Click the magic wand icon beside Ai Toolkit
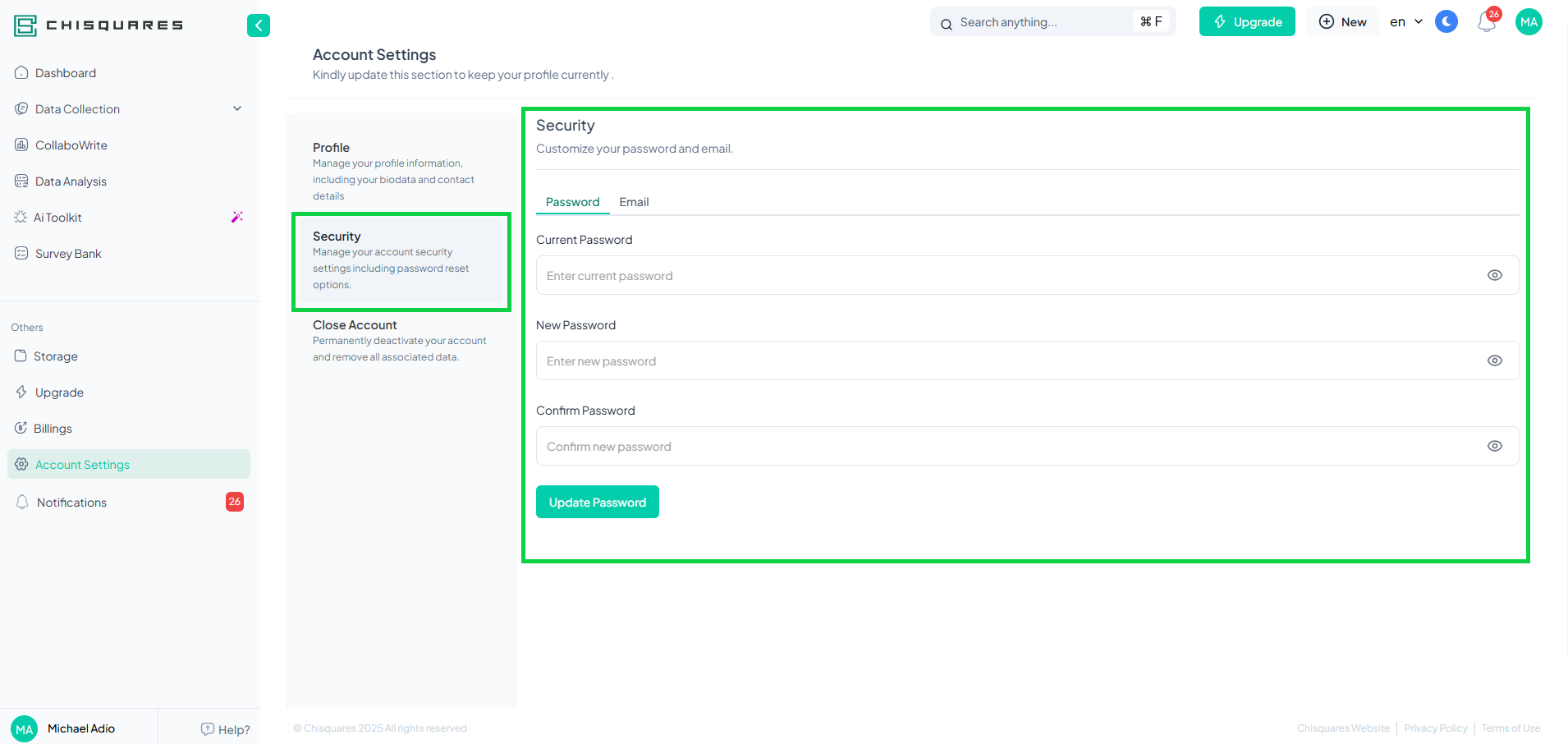The width and height of the screenshot is (1568, 744). pos(237,217)
